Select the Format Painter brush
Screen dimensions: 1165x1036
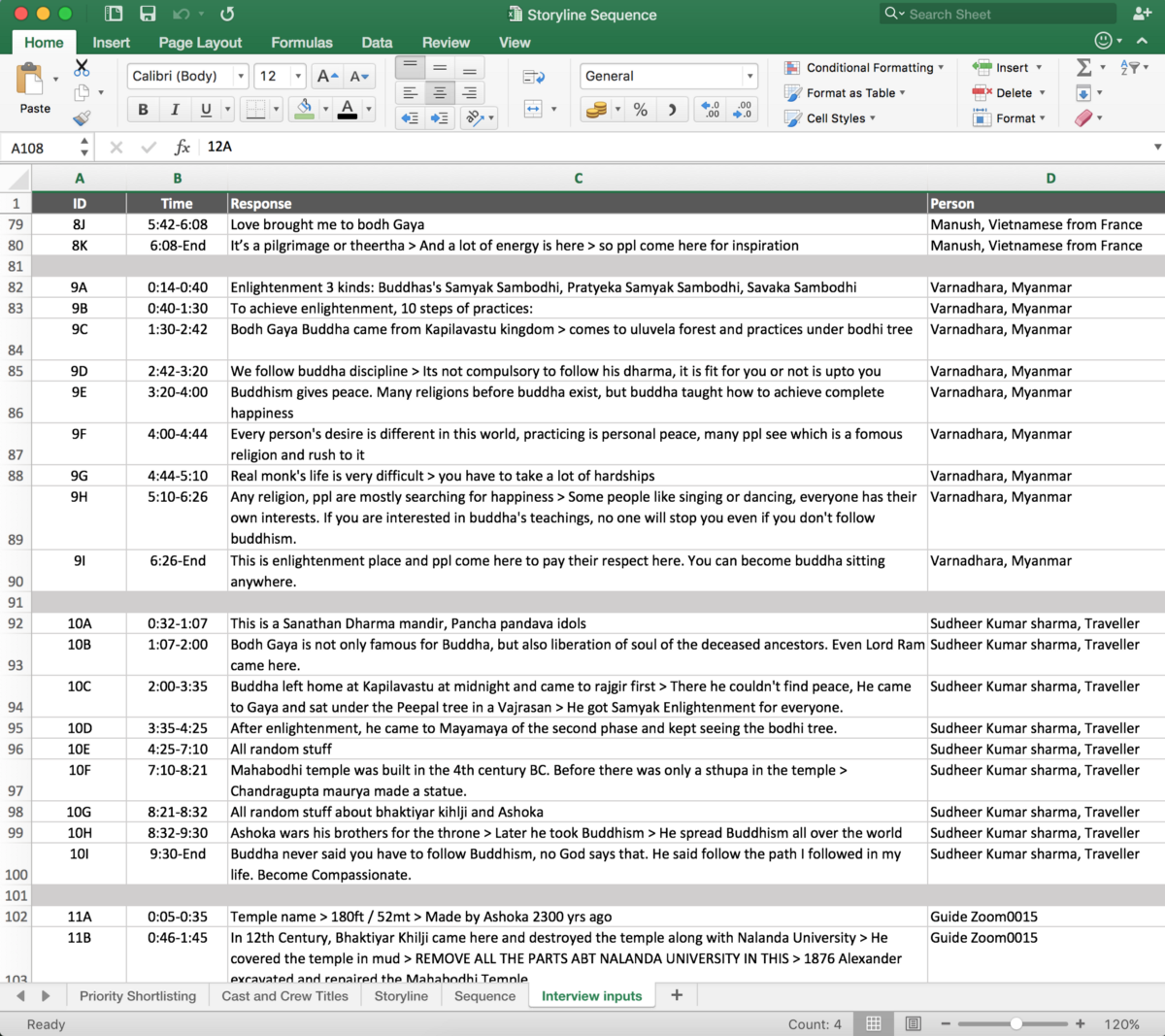[x=82, y=117]
